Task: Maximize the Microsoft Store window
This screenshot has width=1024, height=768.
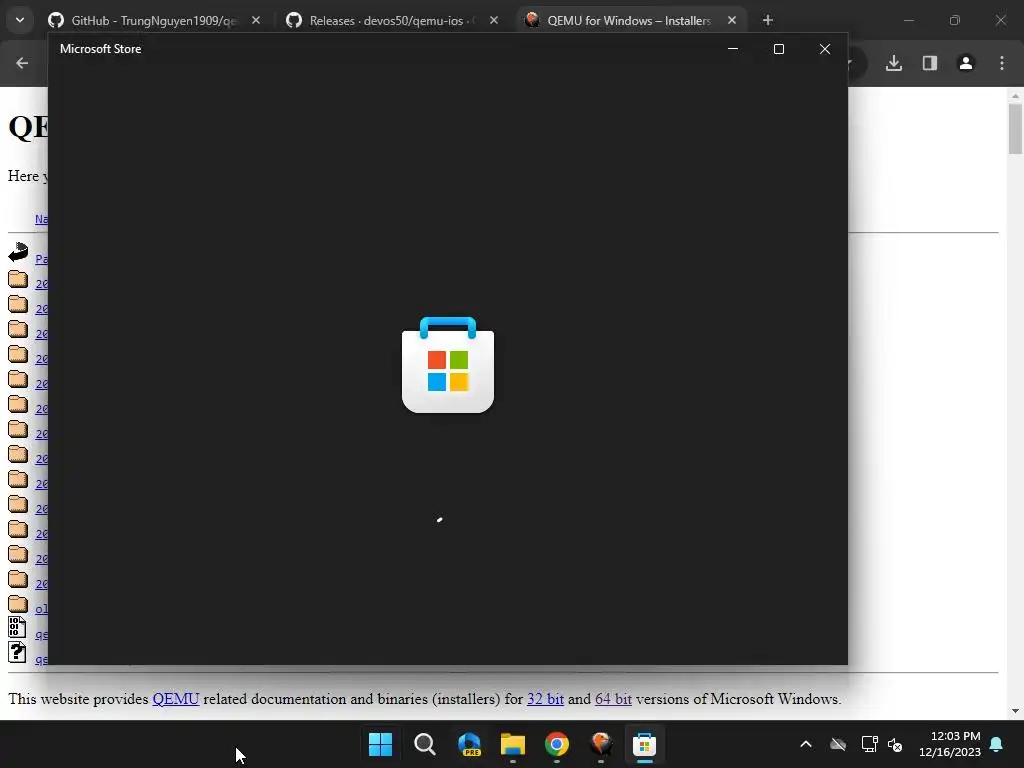Action: coord(778,49)
